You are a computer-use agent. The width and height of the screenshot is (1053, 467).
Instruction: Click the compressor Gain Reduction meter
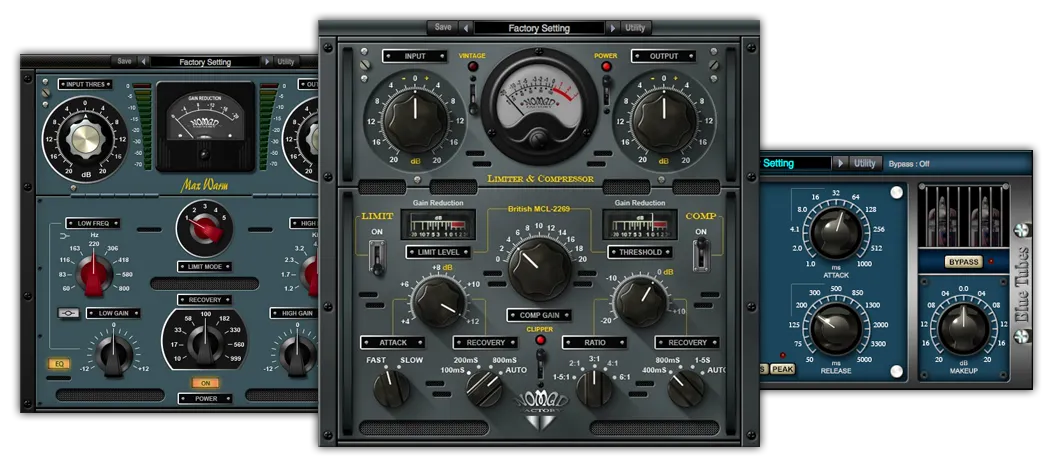point(639,224)
